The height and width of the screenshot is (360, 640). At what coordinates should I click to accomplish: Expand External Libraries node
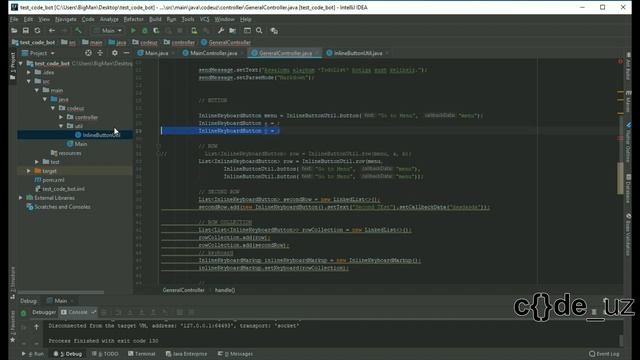(21, 198)
